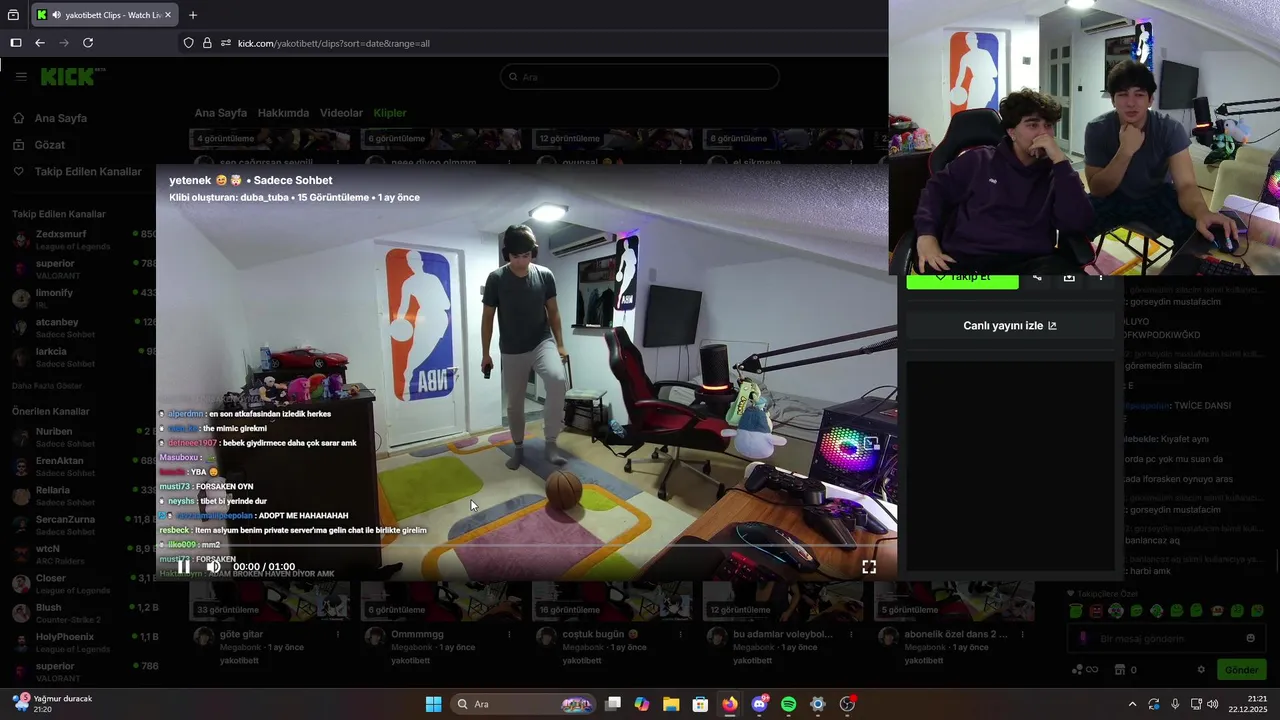Click the address bar shield icon
Image resolution: width=1280 pixels, height=720 pixels.
tap(188, 43)
